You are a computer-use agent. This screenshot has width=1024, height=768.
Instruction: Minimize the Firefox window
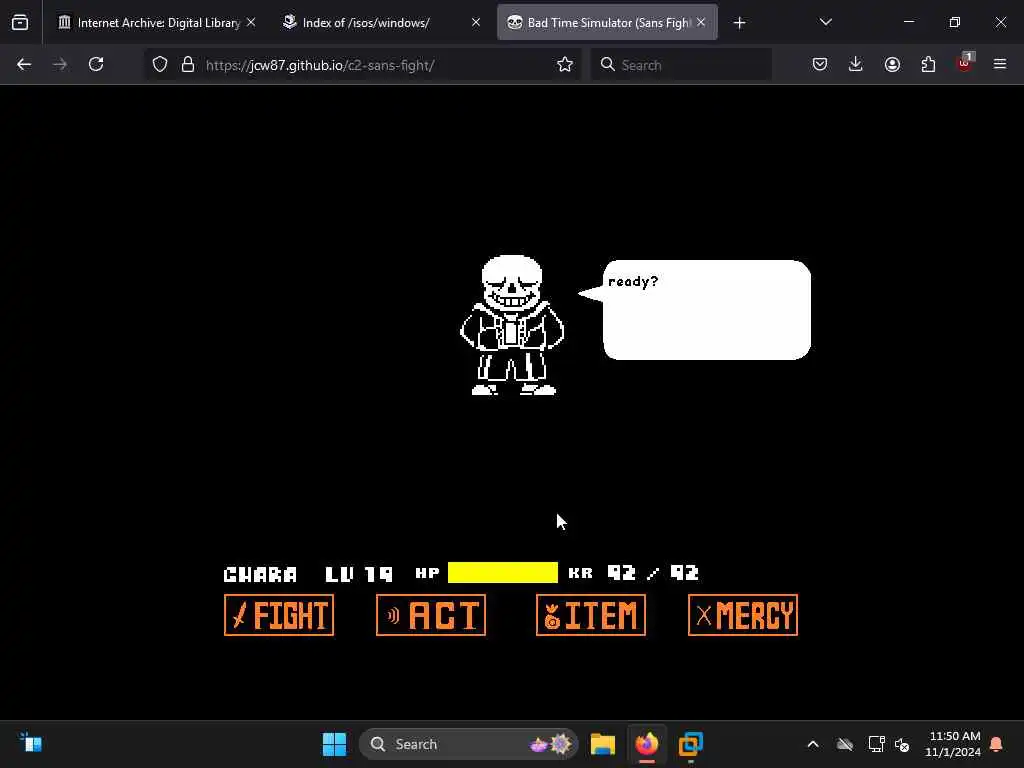[x=909, y=22]
